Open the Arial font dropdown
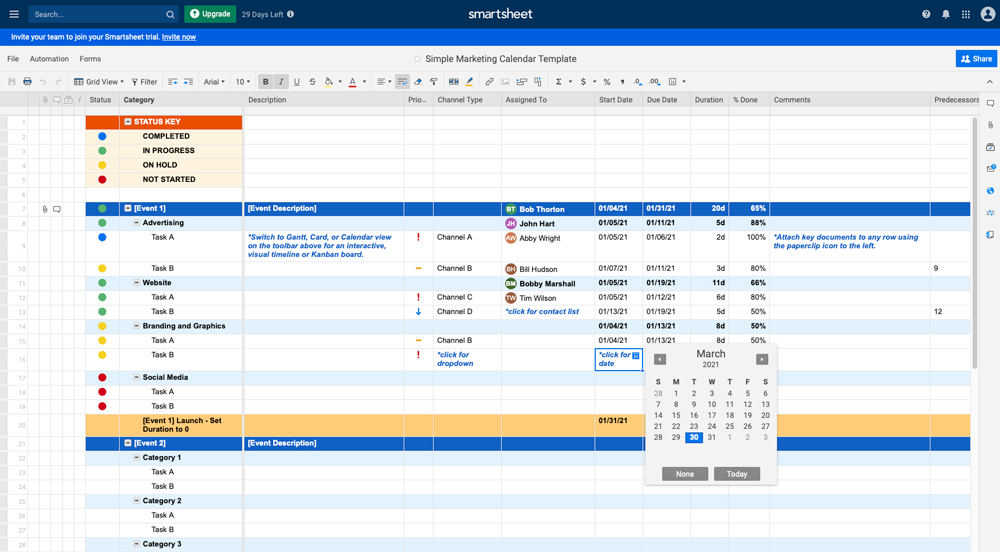This screenshot has width=1000, height=552. pyautogui.click(x=214, y=82)
